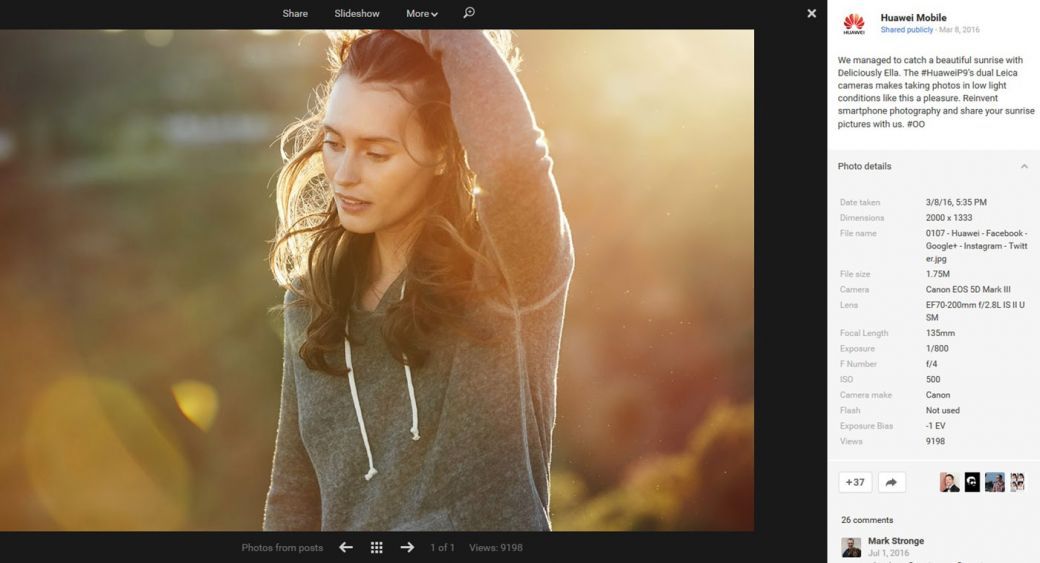
Task: Open the photo grid view icon
Action: coord(377,547)
